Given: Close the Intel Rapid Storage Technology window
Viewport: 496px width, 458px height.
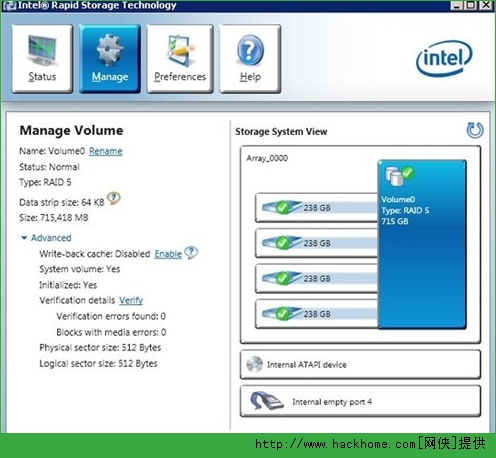Looking at the screenshot, I should pos(486,5).
